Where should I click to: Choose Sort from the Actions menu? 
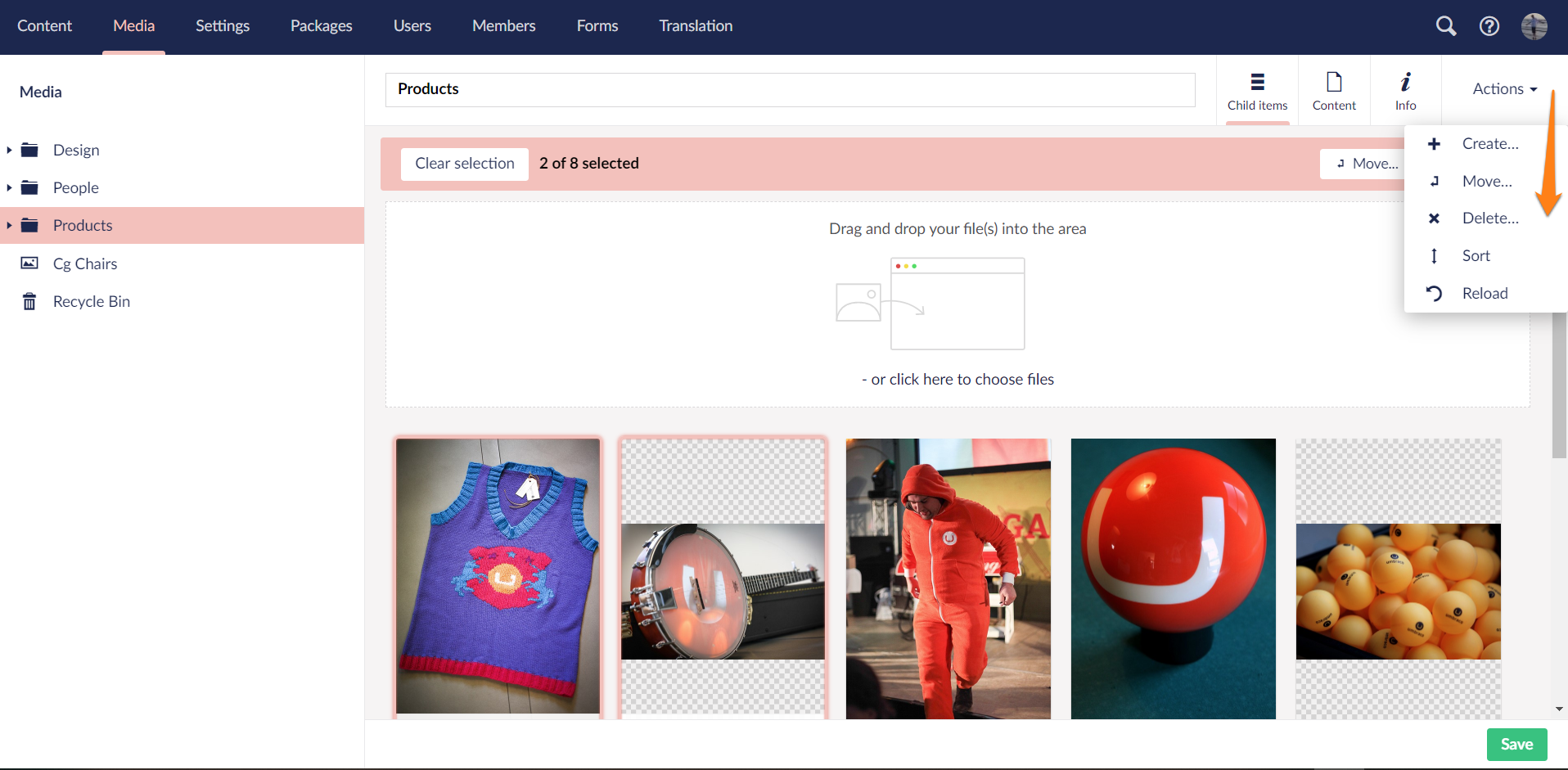tap(1476, 255)
